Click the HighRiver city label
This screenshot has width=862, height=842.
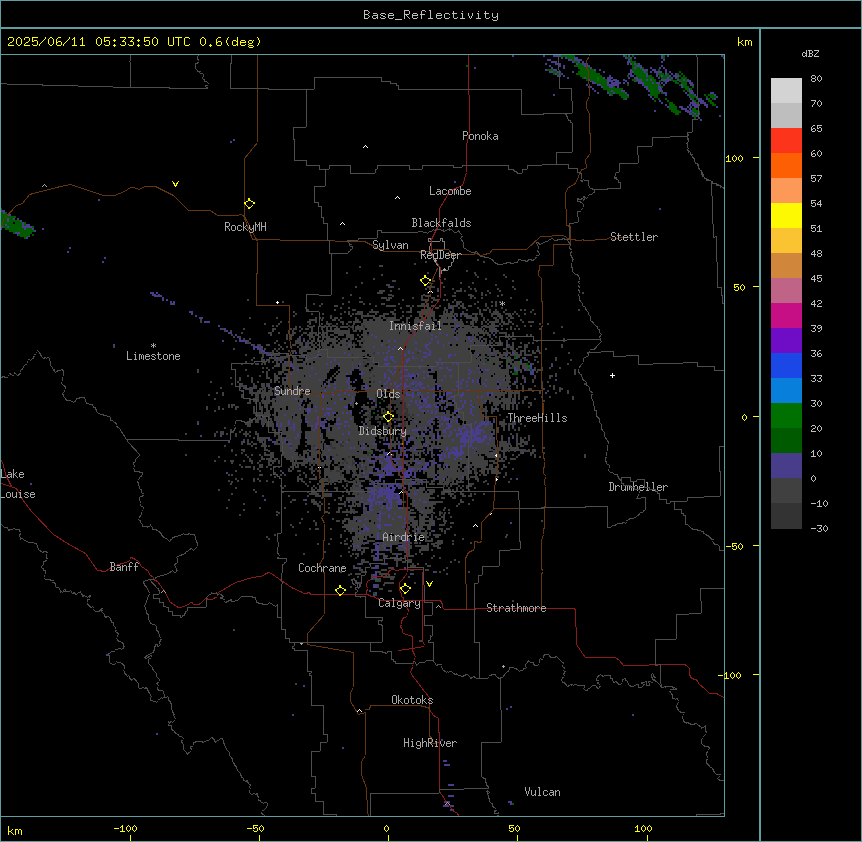pos(430,743)
